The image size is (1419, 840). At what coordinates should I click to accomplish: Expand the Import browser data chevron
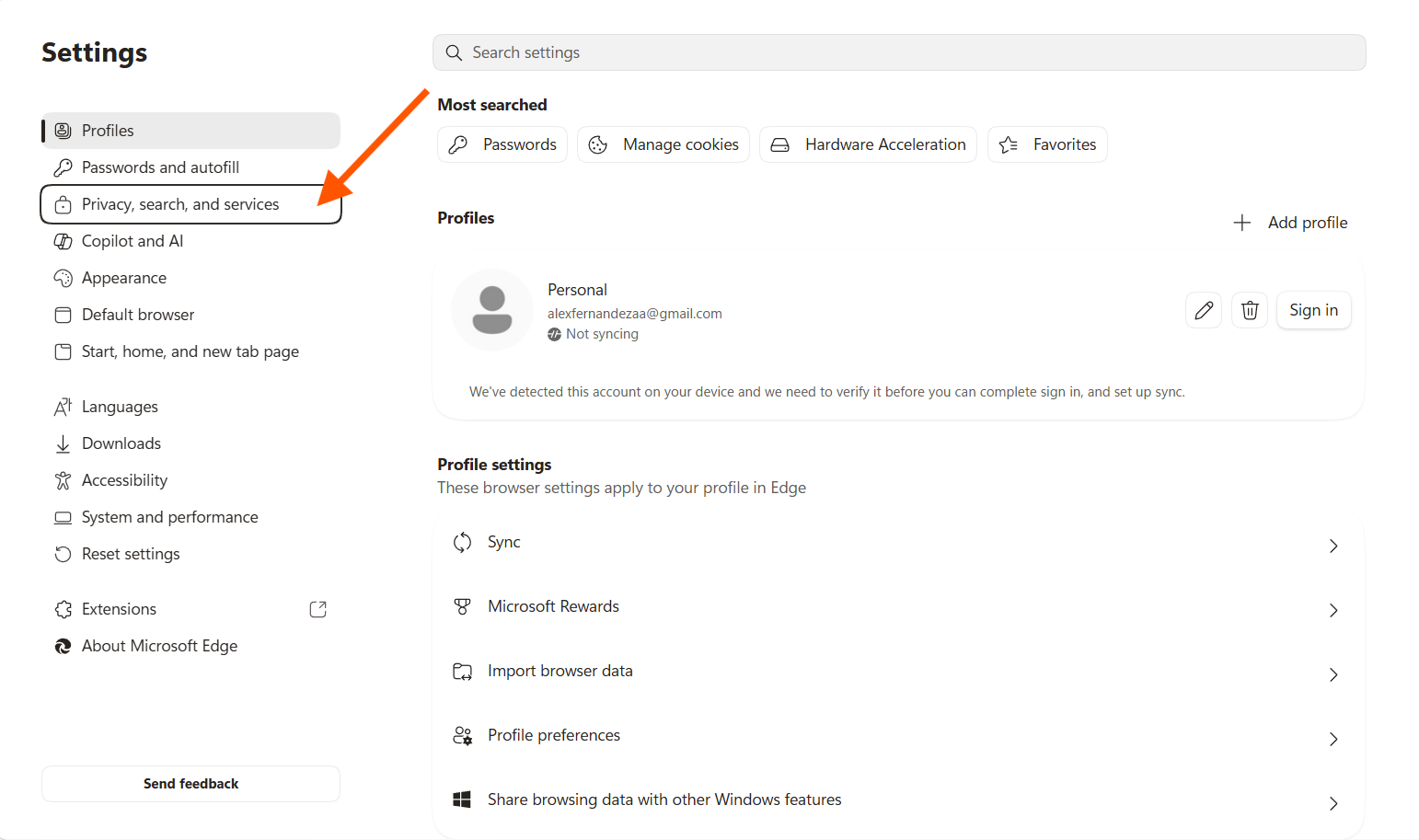point(1333,674)
